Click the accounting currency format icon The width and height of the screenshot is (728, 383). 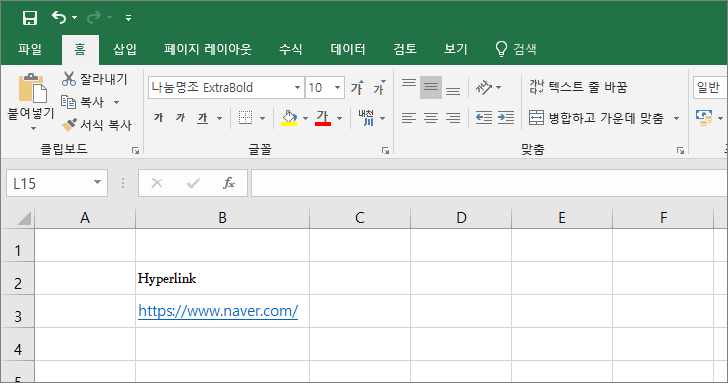click(704, 118)
